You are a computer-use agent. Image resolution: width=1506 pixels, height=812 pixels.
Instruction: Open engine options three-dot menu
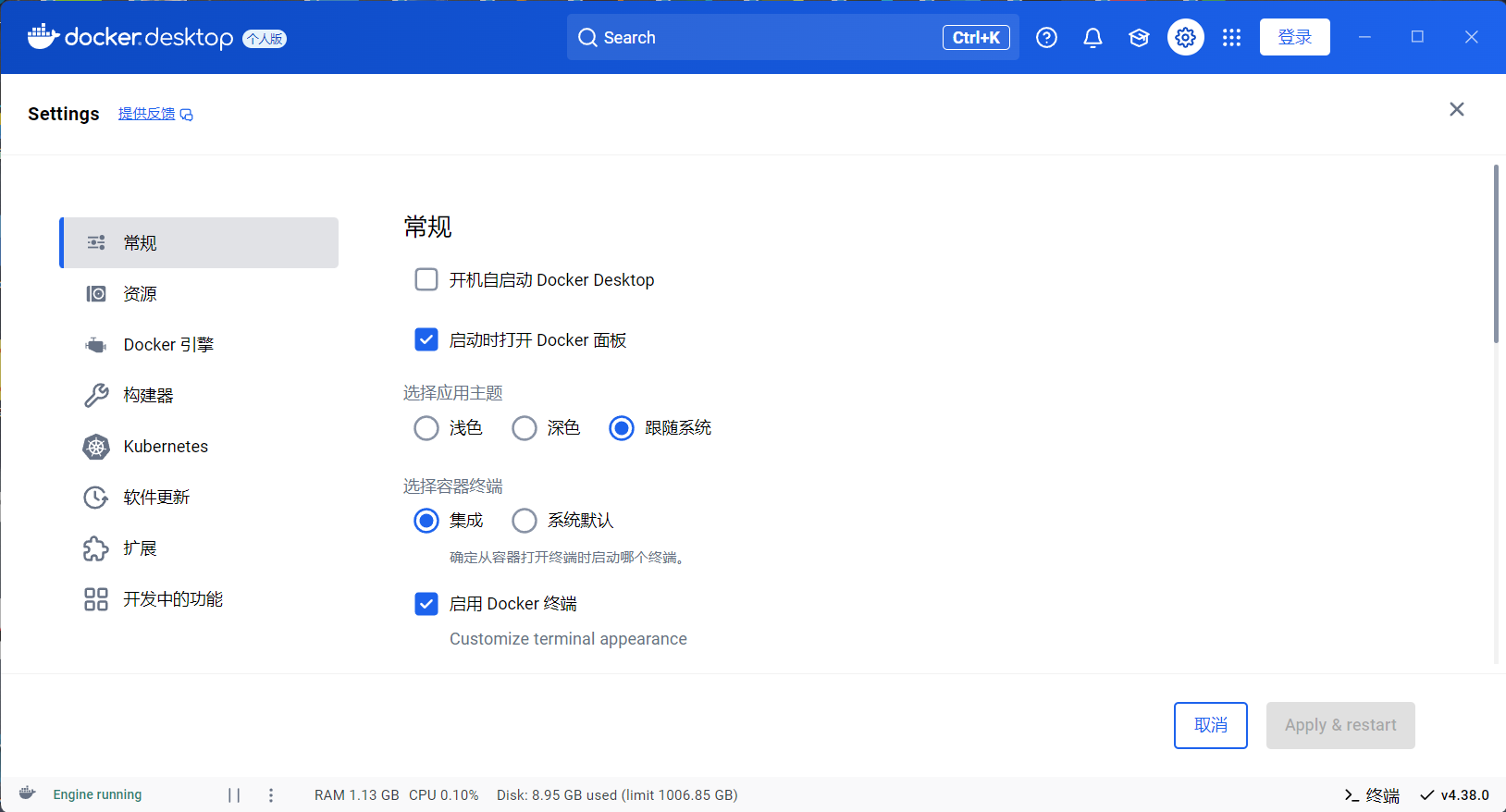pos(271,795)
